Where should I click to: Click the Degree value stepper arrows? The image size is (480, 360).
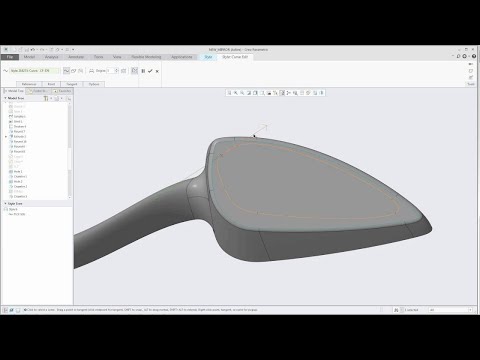click(x=117, y=71)
